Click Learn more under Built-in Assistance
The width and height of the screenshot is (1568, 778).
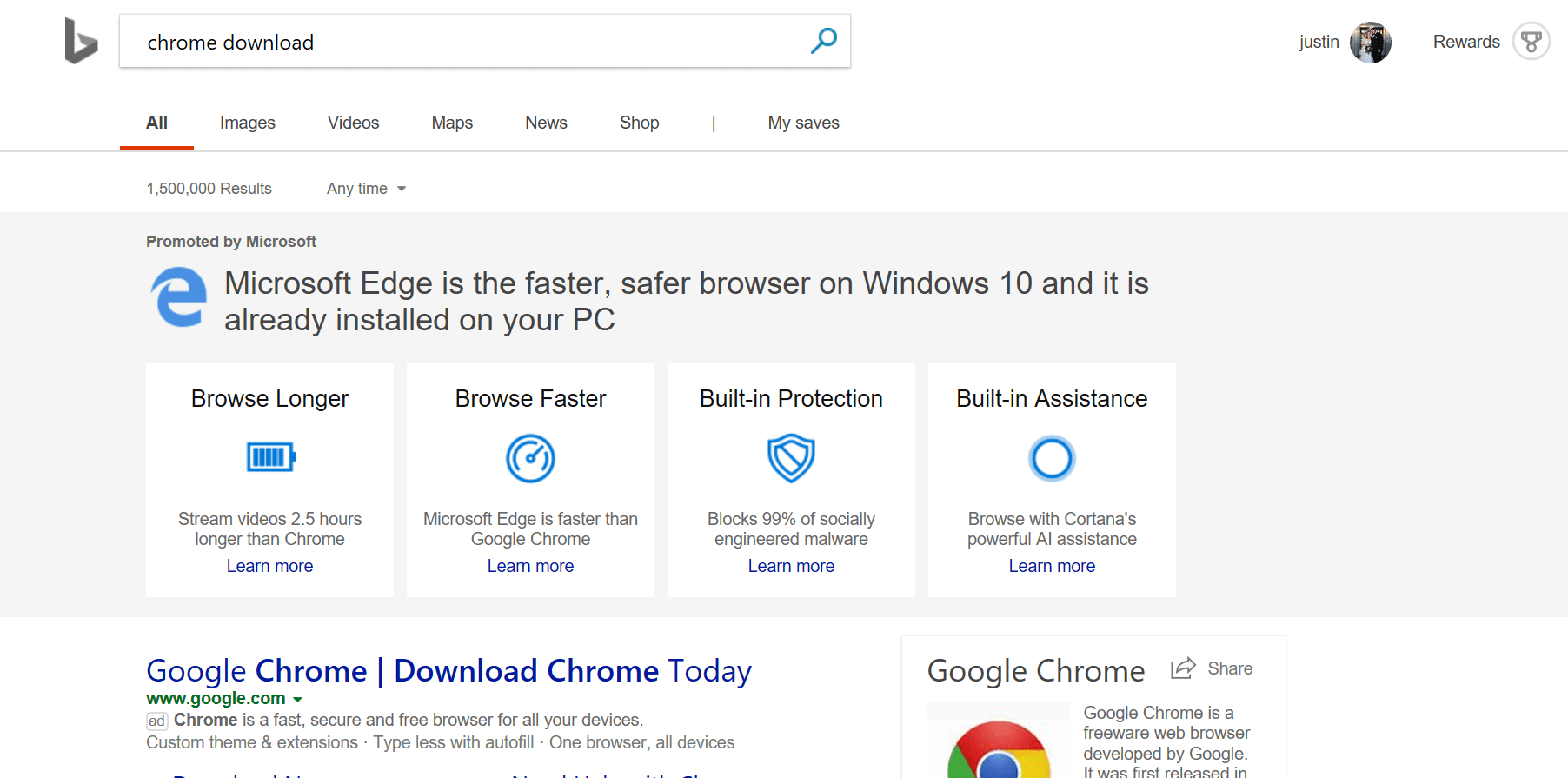pos(1052,566)
